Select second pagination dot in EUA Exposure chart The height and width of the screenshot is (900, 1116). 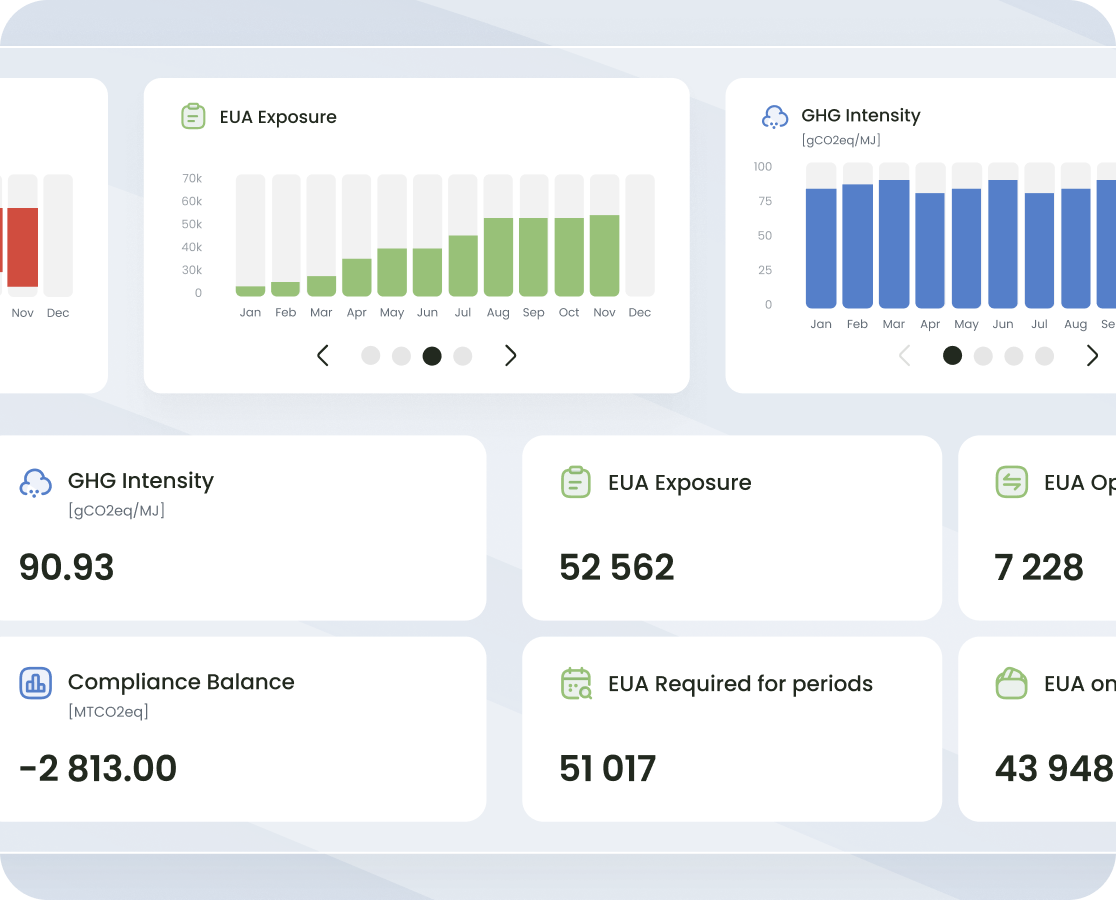(x=401, y=355)
